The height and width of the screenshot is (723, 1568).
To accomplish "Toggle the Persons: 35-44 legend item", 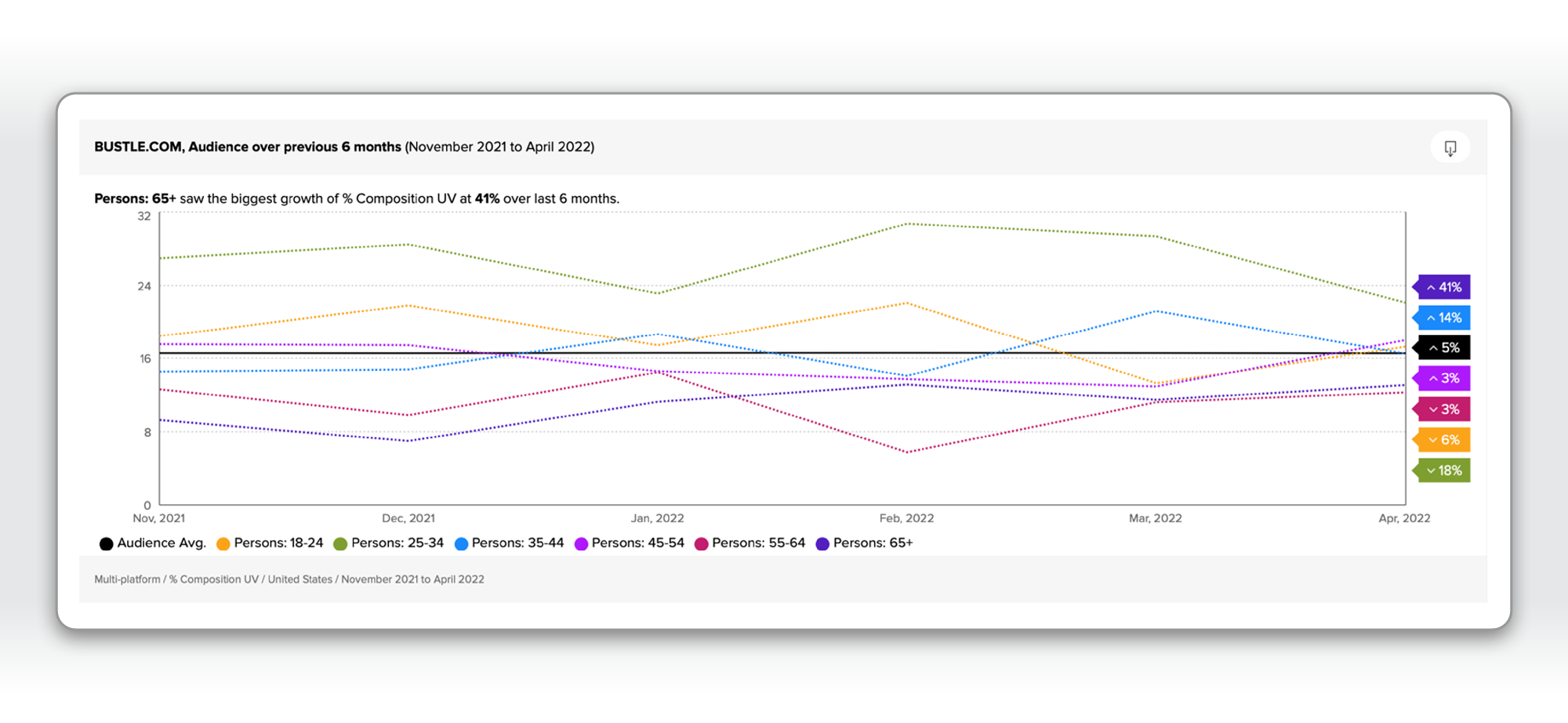I will pyautogui.click(x=510, y=543).
